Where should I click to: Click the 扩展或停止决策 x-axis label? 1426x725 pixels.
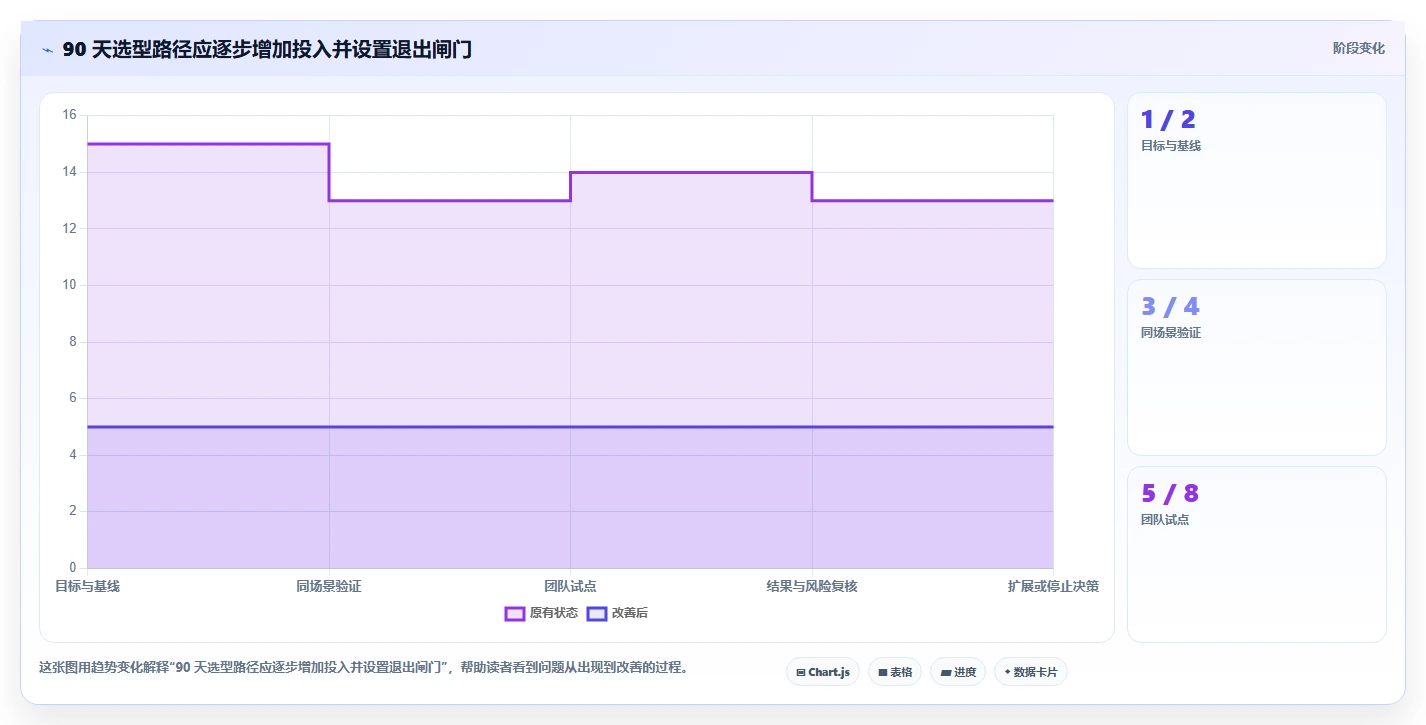pyautogui.click(x=1053, y=586)
